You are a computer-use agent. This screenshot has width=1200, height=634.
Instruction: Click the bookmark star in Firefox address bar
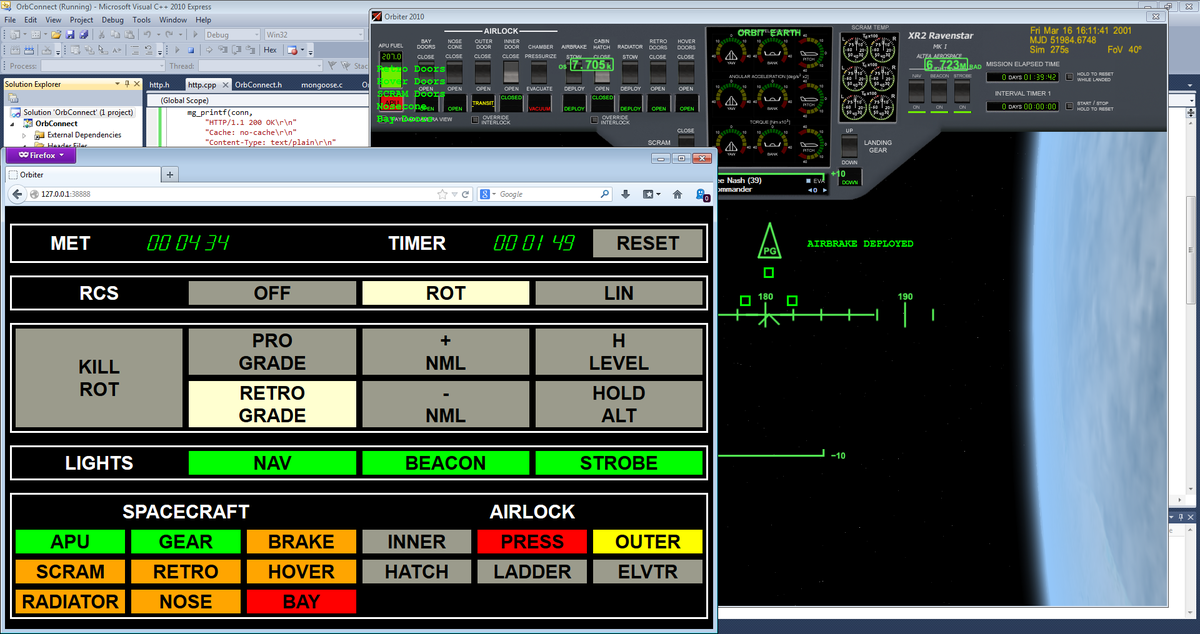click(x=442, y=194)
